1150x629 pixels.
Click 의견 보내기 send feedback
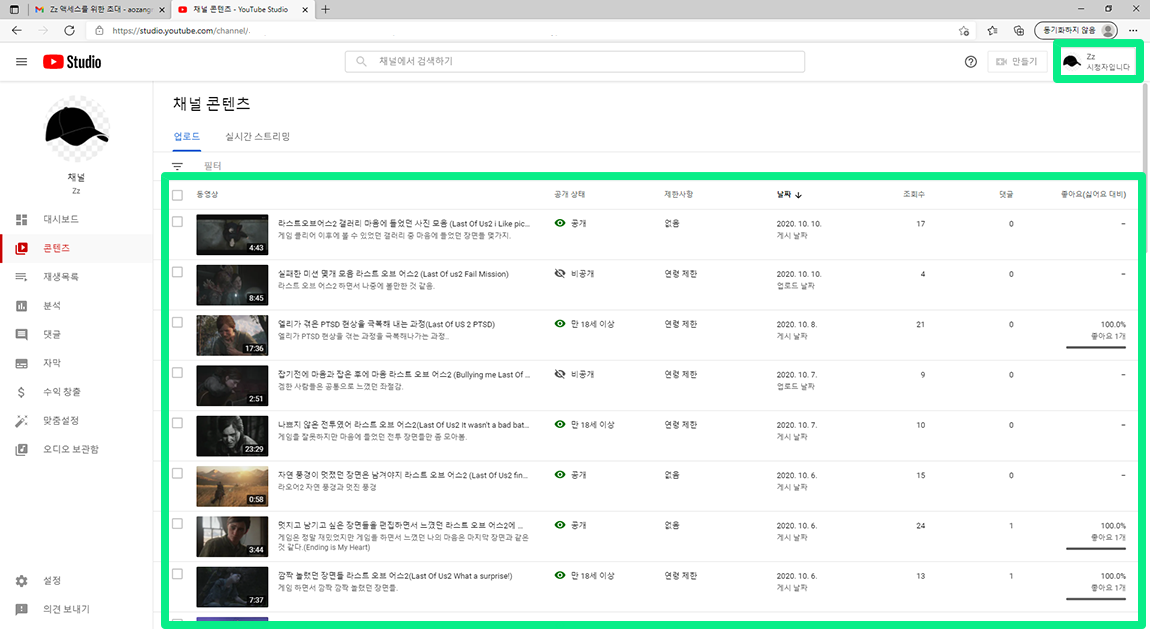tap(77, 609)
